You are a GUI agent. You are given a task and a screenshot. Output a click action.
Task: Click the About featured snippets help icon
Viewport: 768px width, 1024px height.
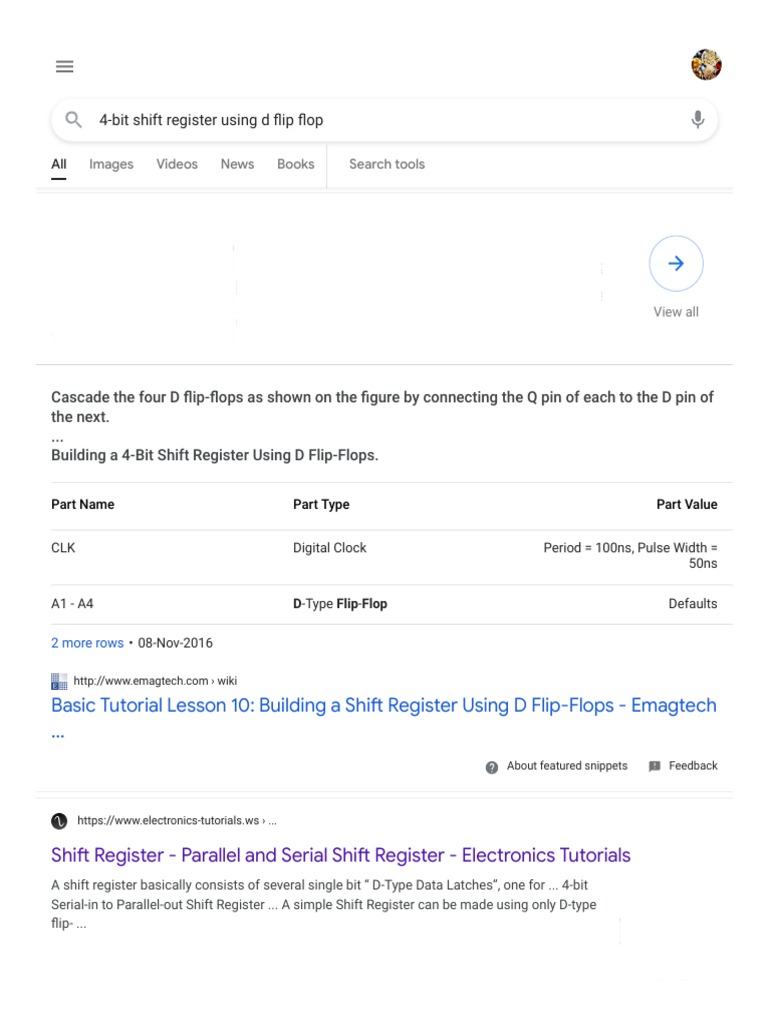click(492, 767)
